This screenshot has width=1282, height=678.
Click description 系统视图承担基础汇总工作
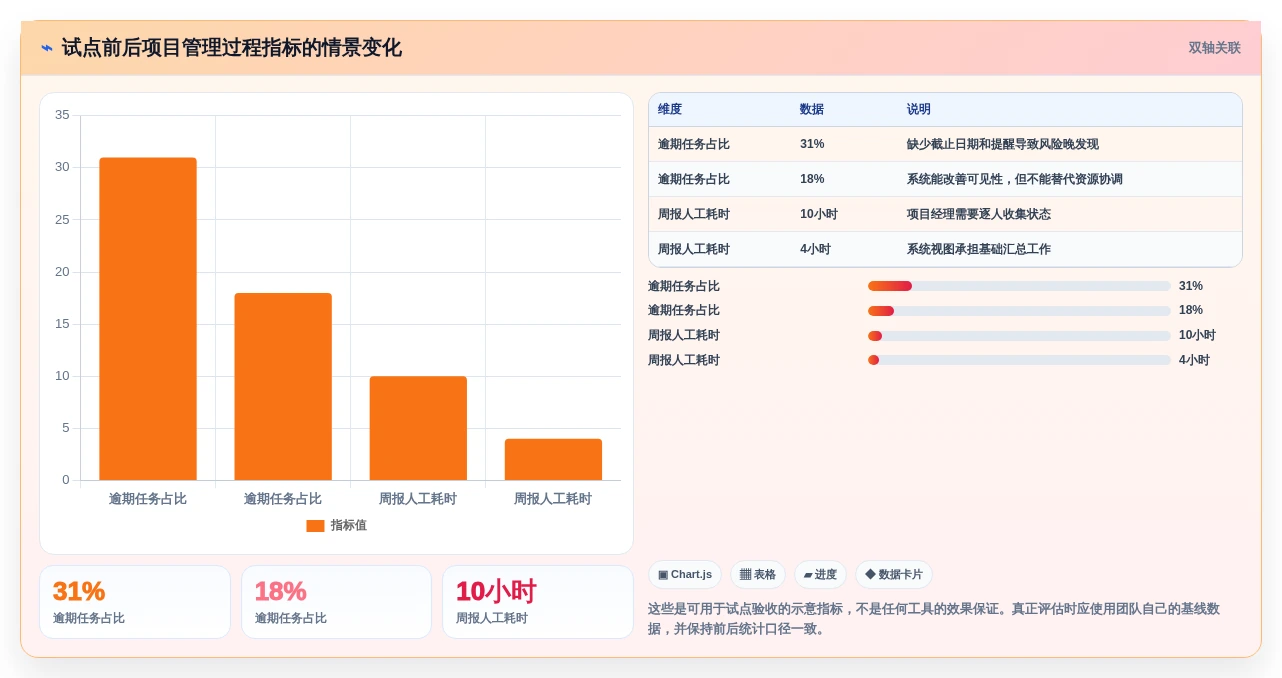(979, 249)
